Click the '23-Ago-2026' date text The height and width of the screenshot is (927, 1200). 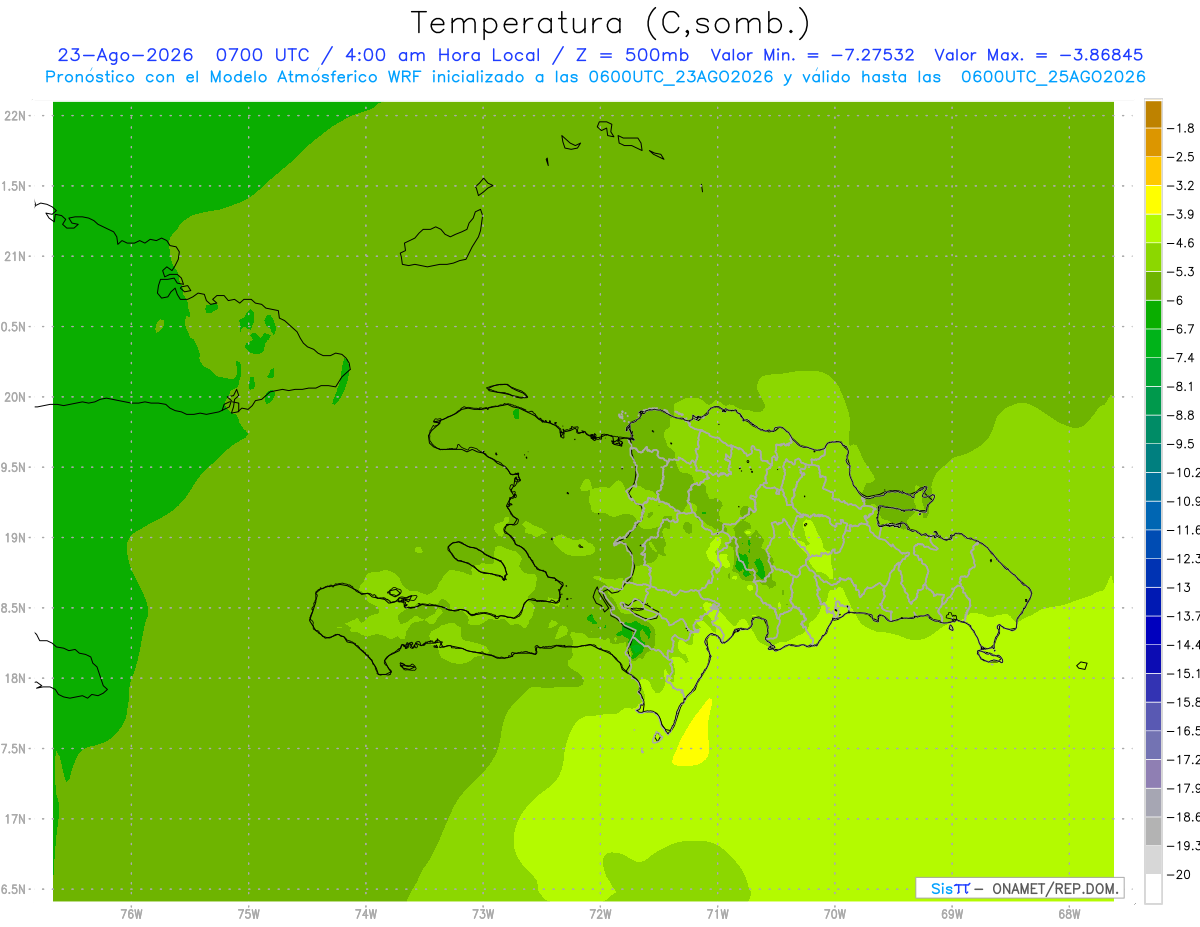(x=124, y=55)
